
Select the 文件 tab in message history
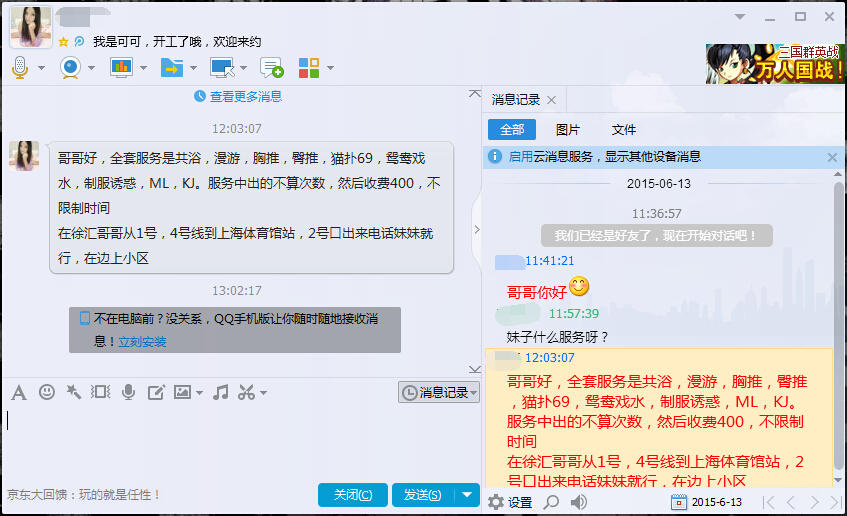[x=623, y=129]
